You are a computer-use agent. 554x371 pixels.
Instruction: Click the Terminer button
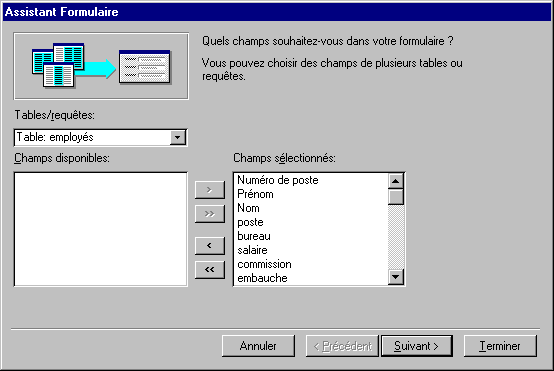[500, 346]
